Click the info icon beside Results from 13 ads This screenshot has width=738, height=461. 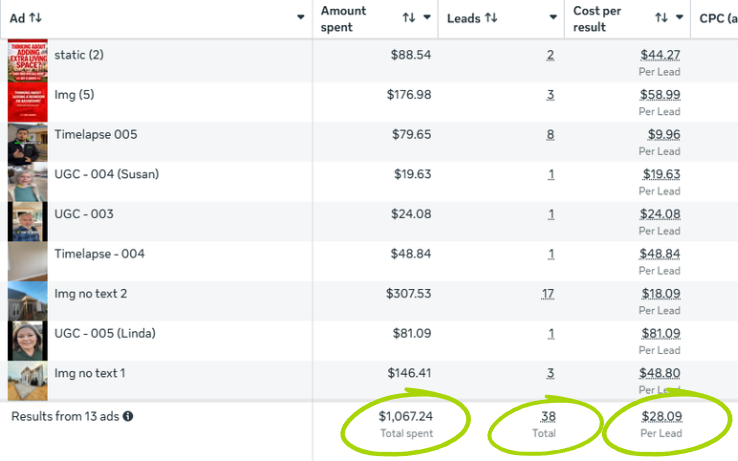(128, 416)
